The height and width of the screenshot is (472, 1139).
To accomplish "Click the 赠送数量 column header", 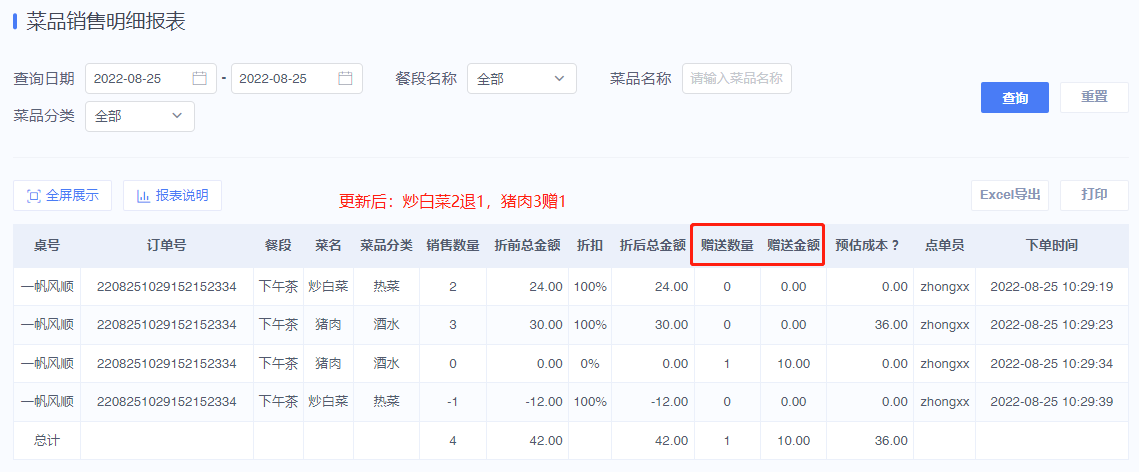I will 727,245.
